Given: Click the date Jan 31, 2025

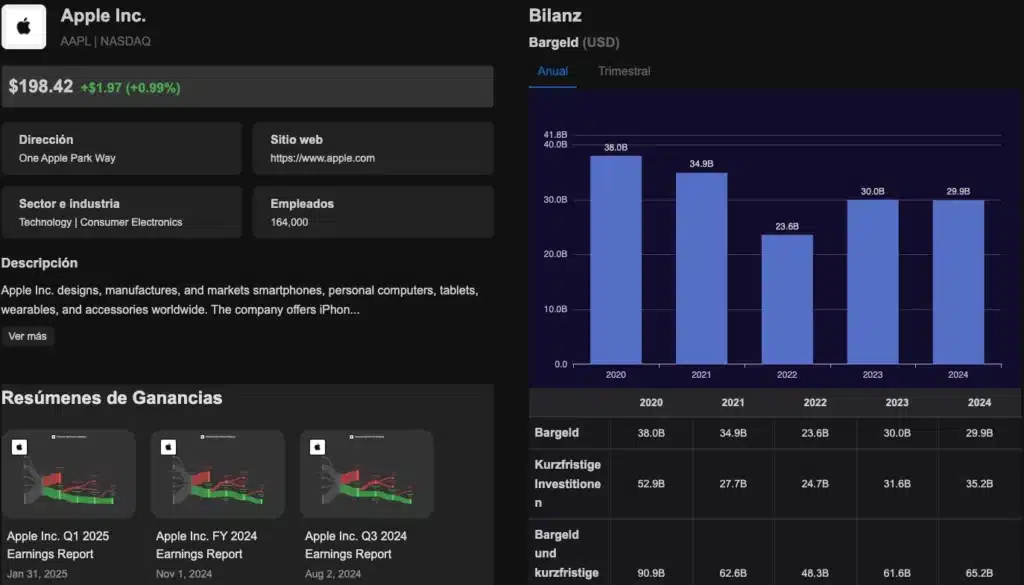Looking at the screenshot, I should point(37,574).
